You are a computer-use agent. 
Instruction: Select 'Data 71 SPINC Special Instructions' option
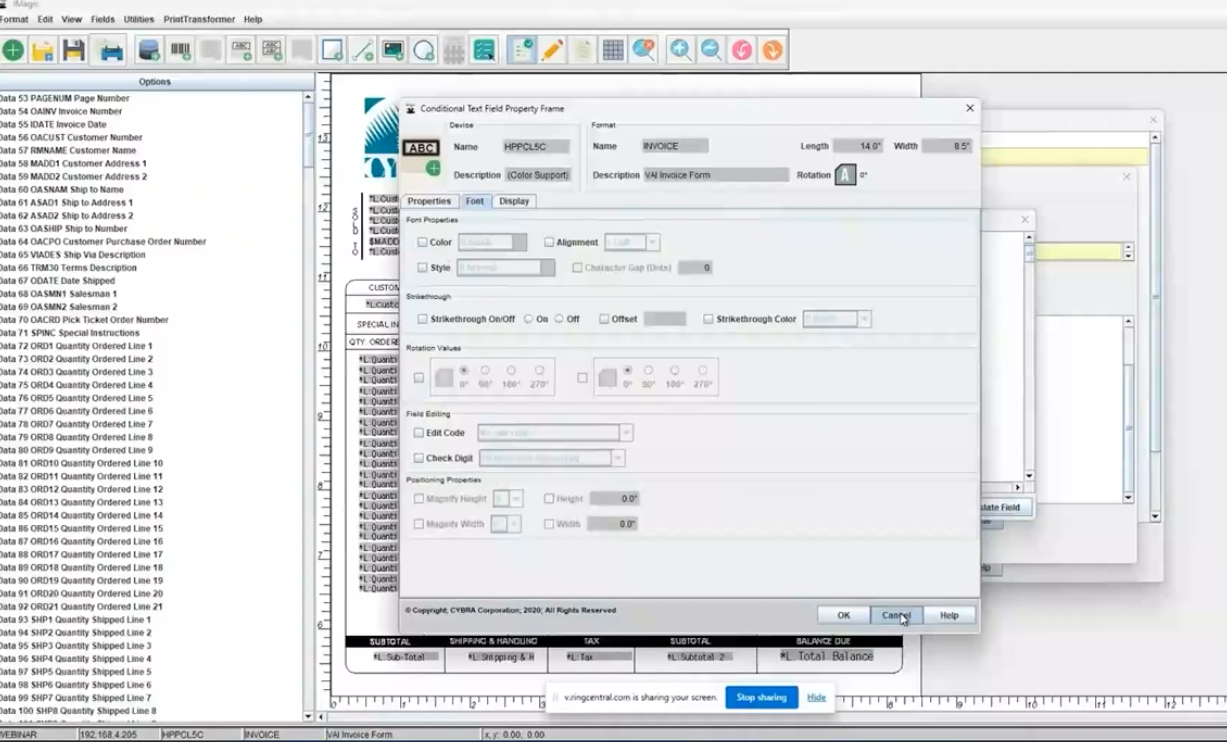(70, 333)
